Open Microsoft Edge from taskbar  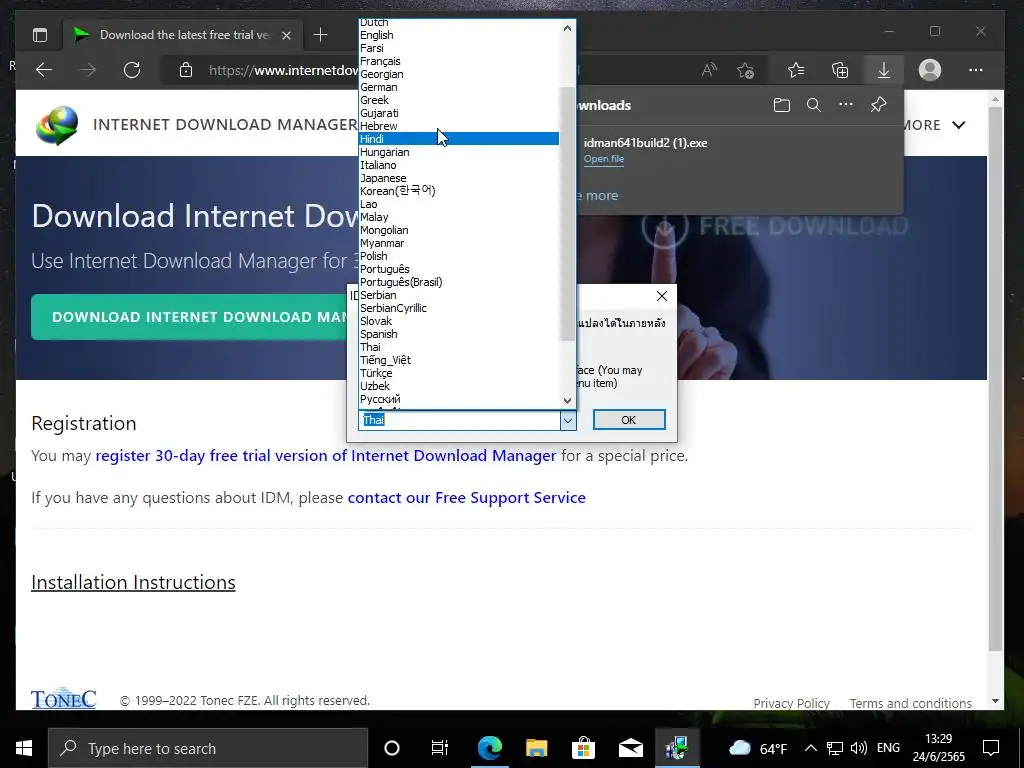(489, 748)
